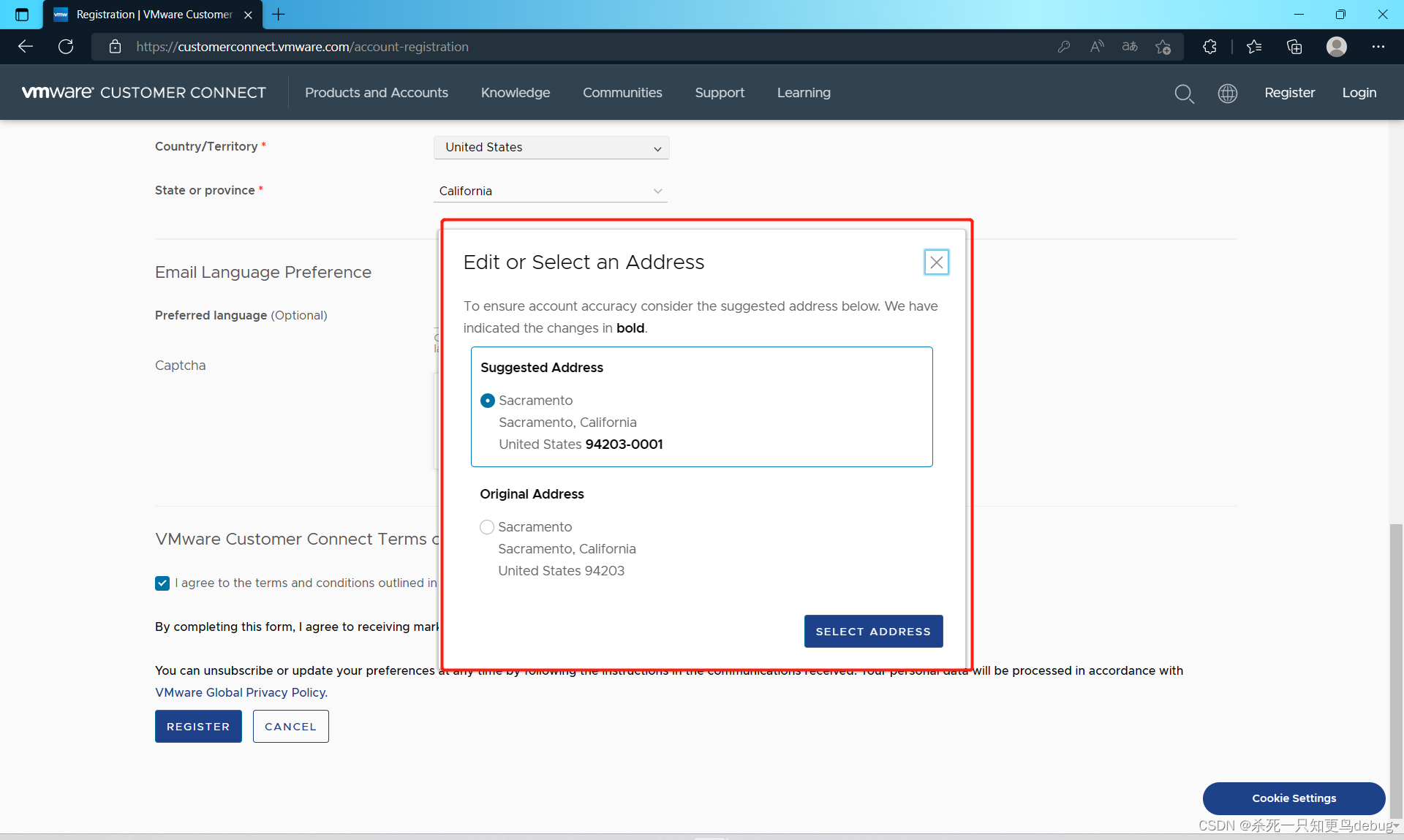This screenshot has width=1404, height=840.
Task: Open browser settings ellipsis menu
Action: [x=1378, y=47]
